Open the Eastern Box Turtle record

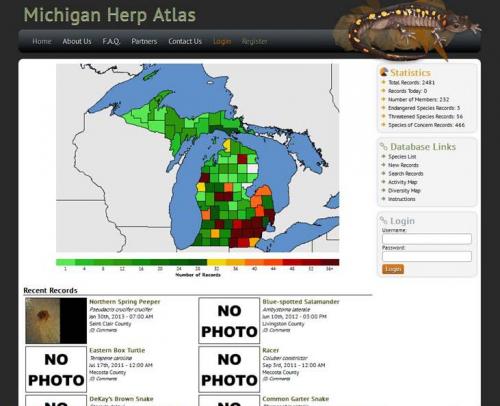(117, 350)
